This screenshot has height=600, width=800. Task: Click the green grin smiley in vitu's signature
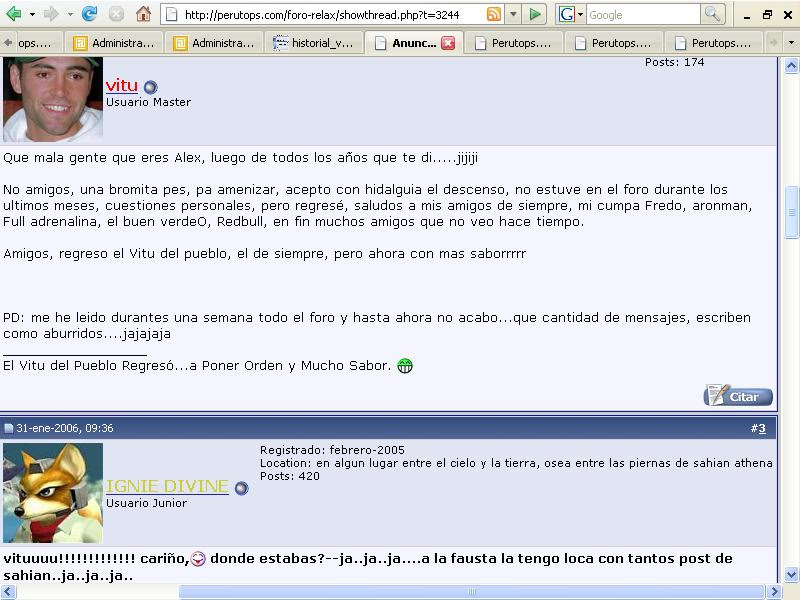click(403, 366)
